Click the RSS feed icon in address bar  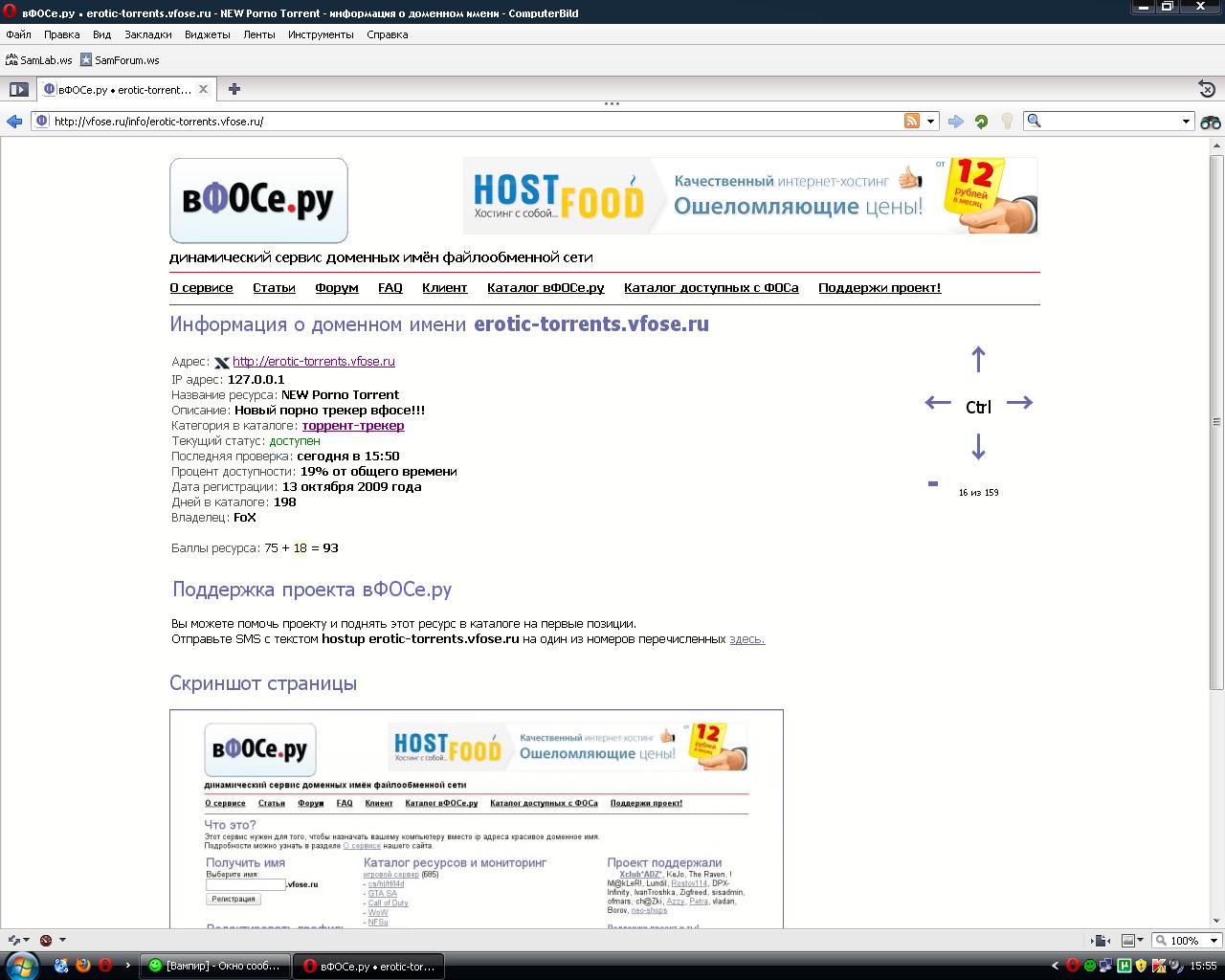pyautogui.click(x=912, y=121)
